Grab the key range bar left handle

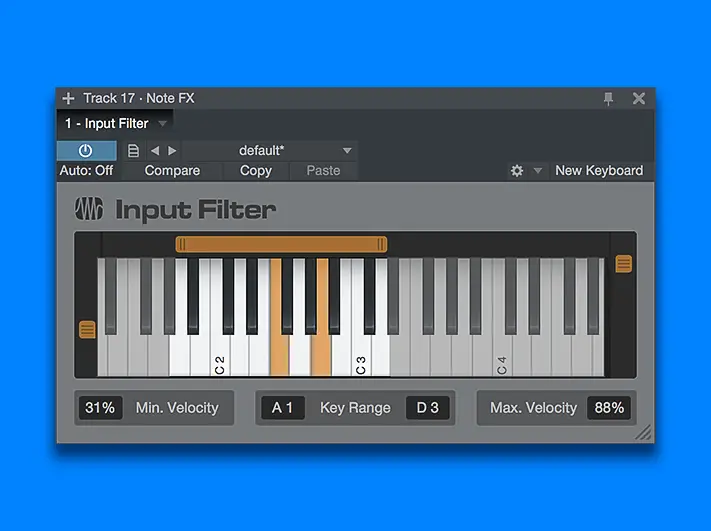[181, 244]
